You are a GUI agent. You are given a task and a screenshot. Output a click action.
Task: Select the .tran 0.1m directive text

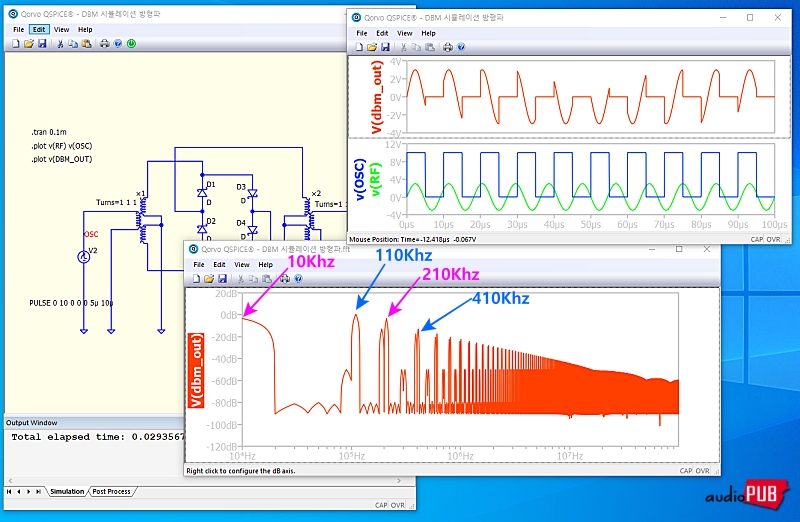[x=49, y=132]
